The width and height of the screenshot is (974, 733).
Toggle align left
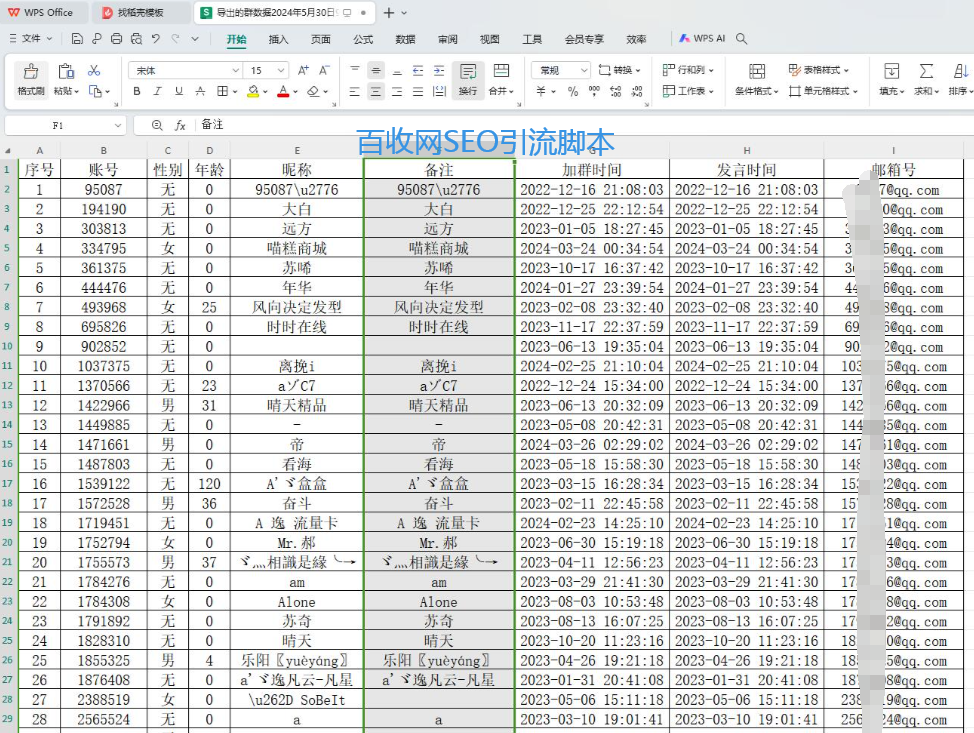(355, 91)
